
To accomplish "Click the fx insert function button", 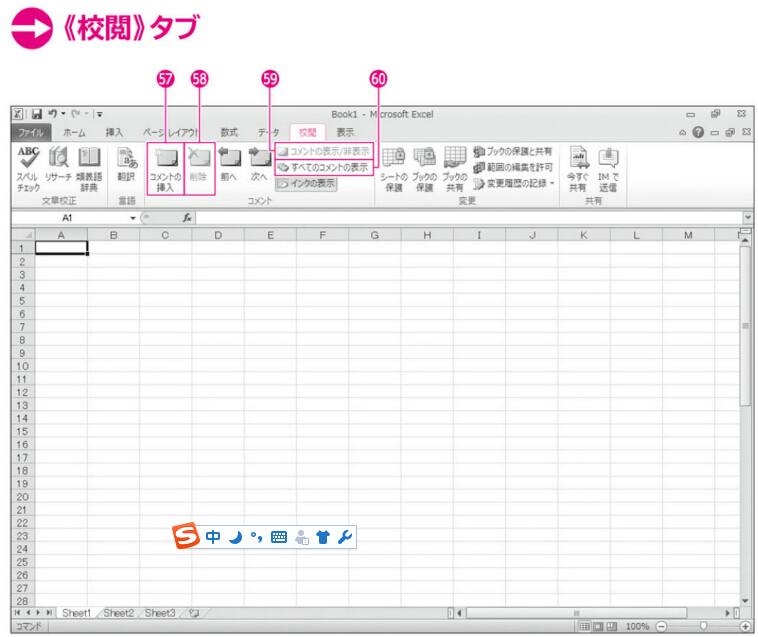I will pyautogui.click(x=187, y=218).
